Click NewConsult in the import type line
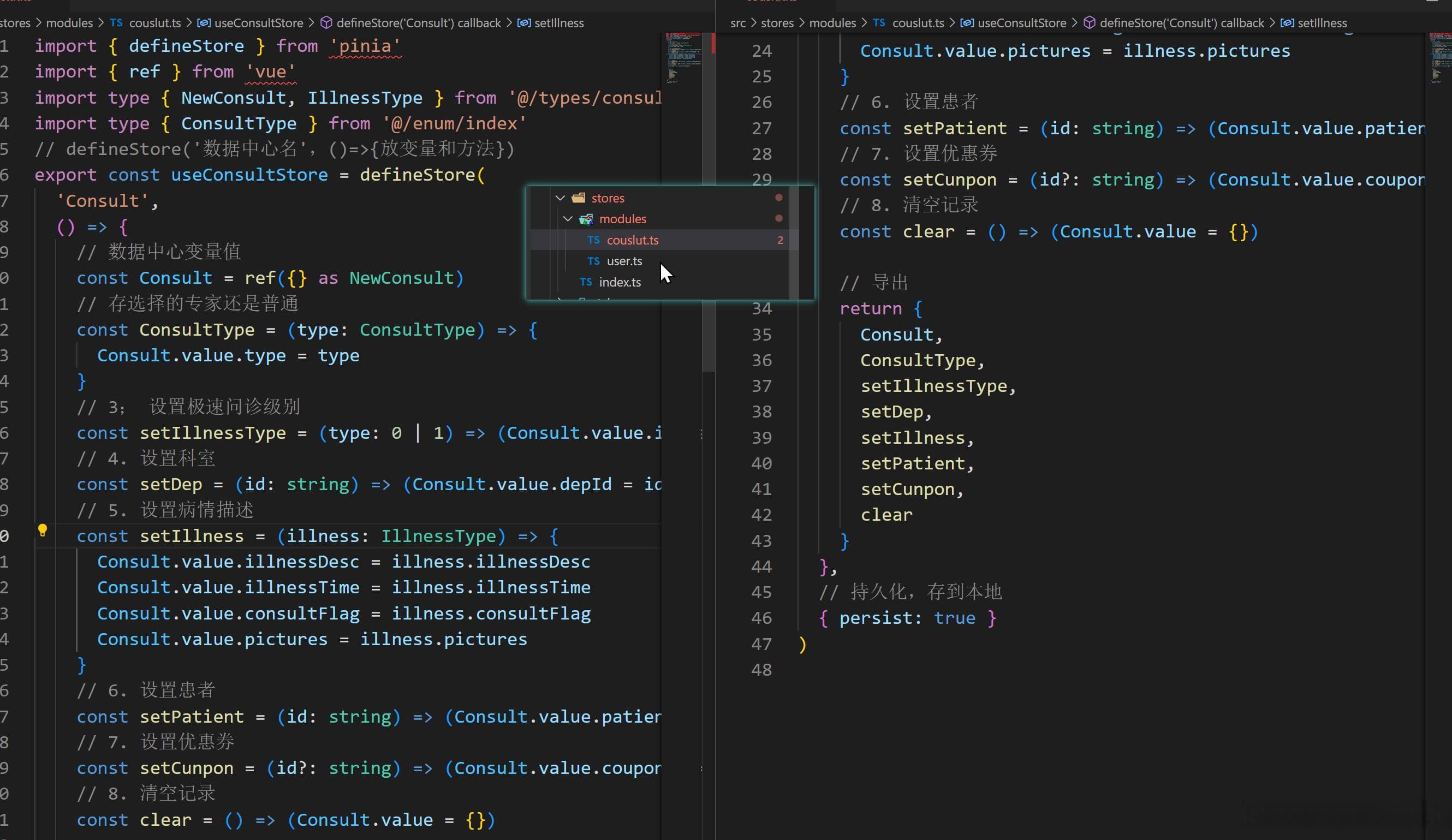Image resolution: width=1452 pixels, height=840 pixels. click(x=234, y=98)
